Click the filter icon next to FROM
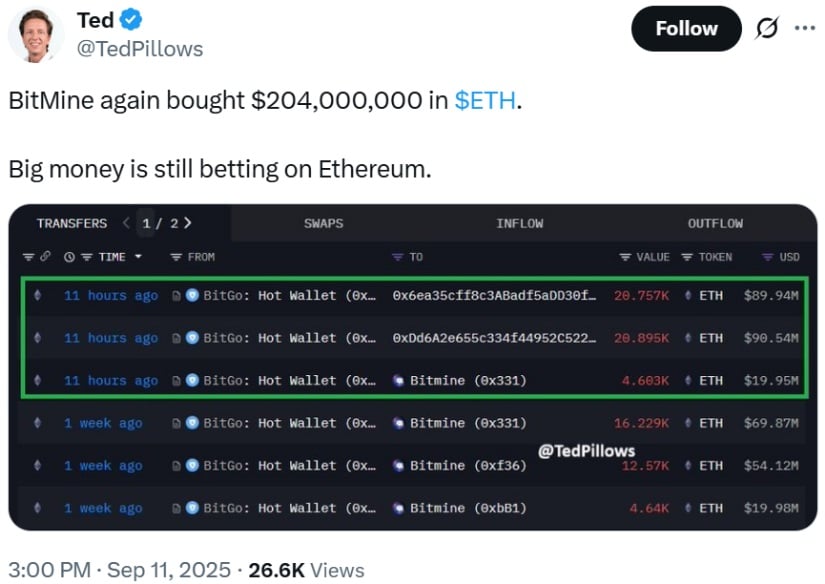Image resolution: width=825 pixels, height=584 pixels. tap(176, 257)
